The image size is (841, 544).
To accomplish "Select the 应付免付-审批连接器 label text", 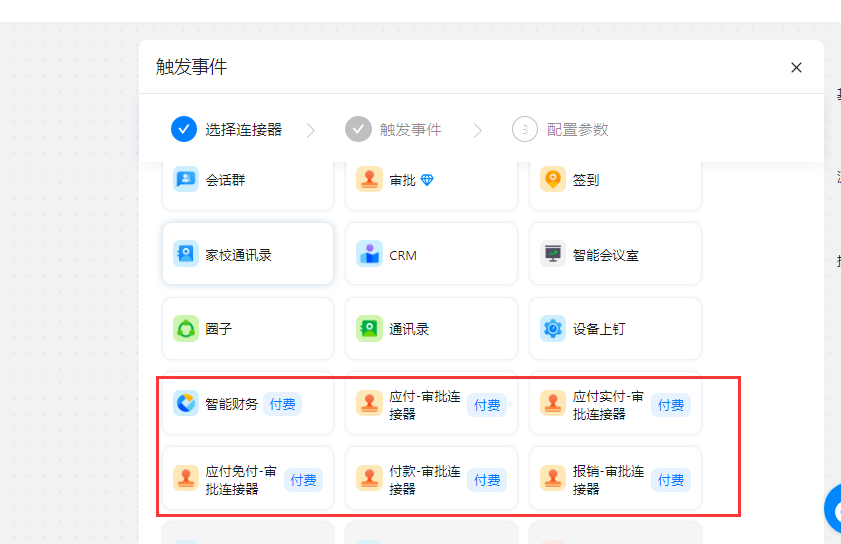I will tap(241, 480).
